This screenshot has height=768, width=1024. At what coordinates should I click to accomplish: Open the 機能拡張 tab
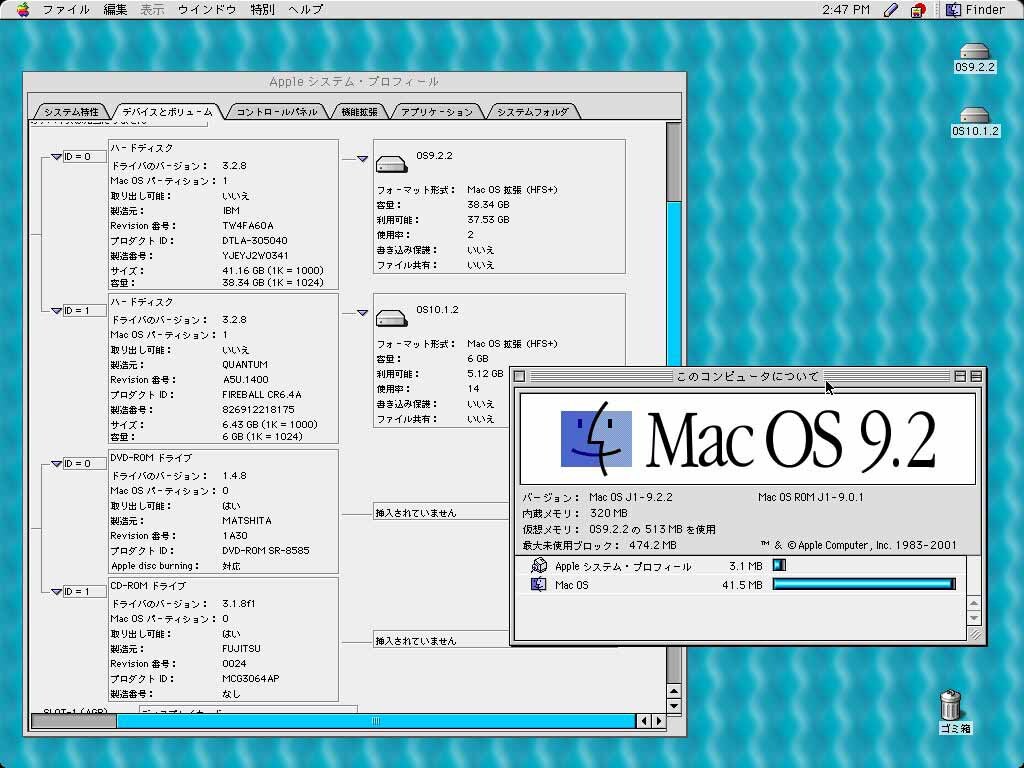(x=360, y=112)
